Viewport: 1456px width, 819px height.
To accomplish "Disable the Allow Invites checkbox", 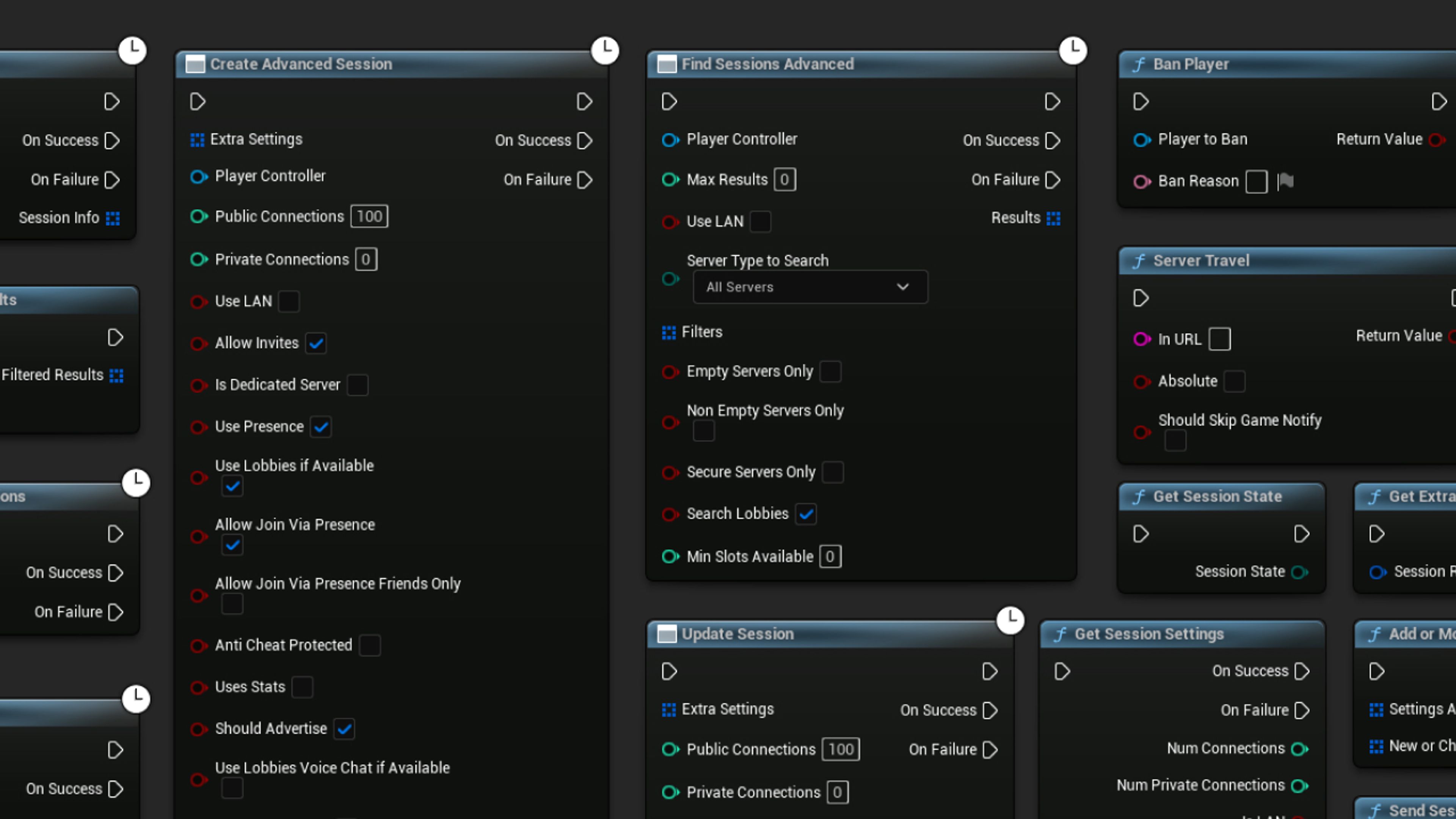I will click(x=316, y=343).
